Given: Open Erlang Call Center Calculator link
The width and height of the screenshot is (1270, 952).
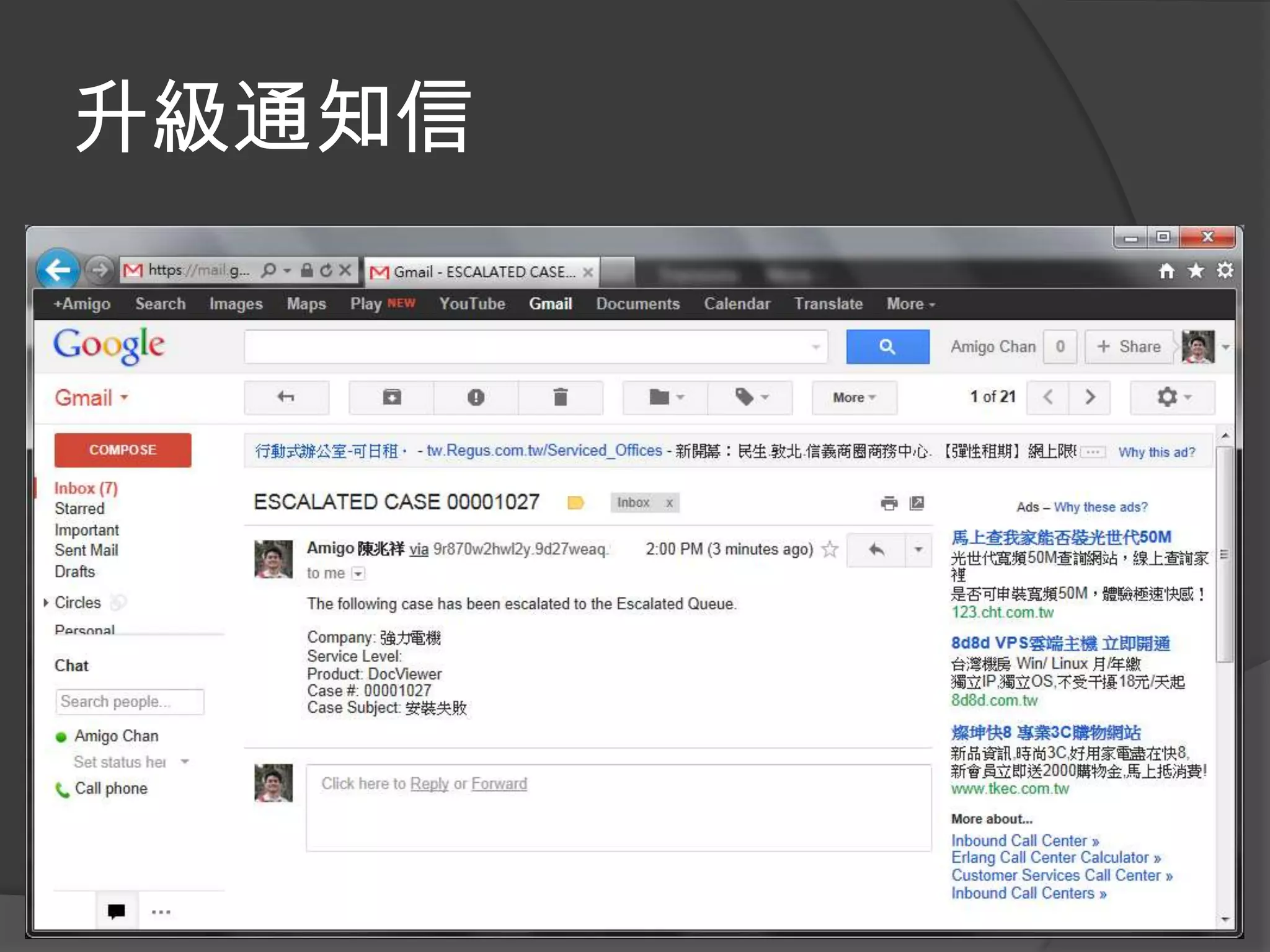Looking at the screenshot, I should point(1056,858).
